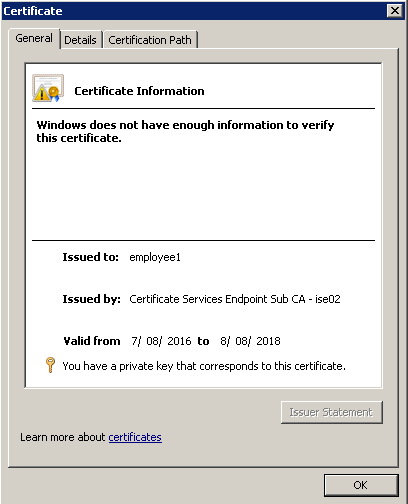Click the Issued to label

pos(91,257)
